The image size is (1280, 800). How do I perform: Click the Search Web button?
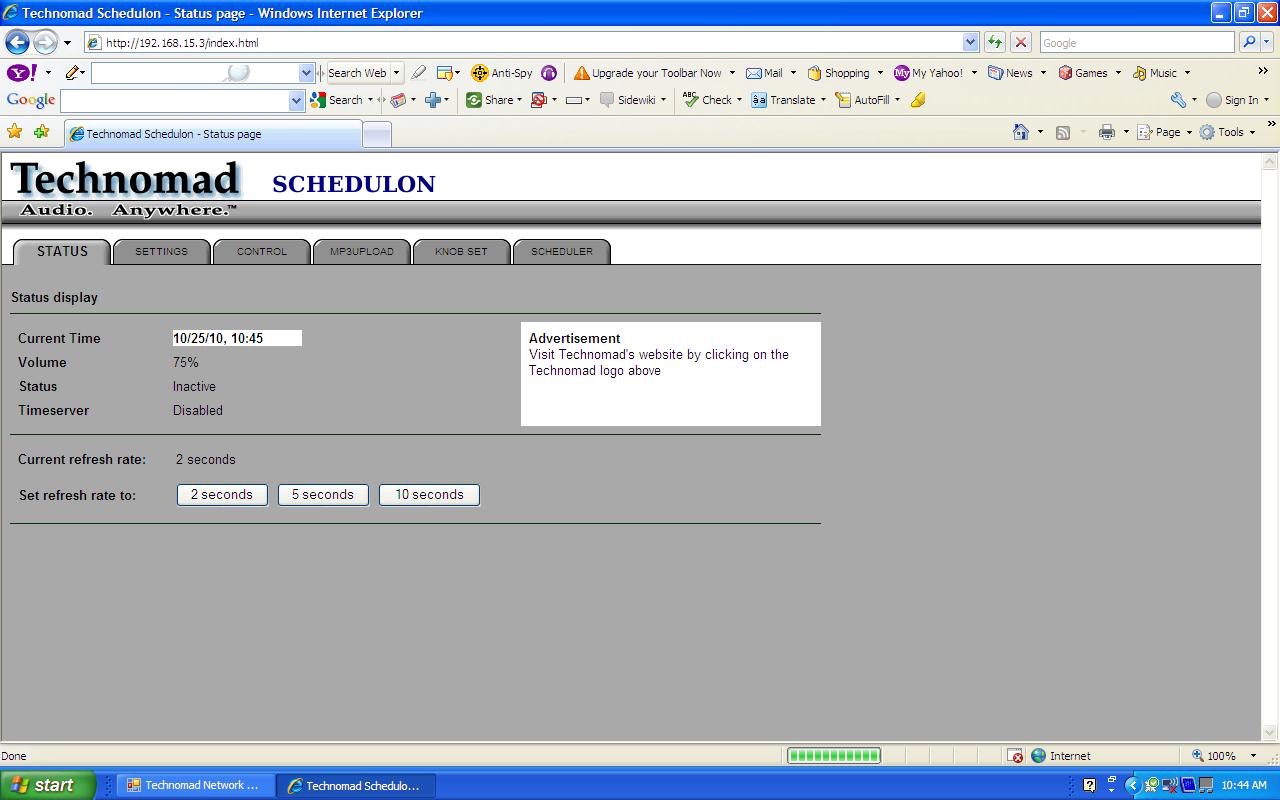(357, 73)
